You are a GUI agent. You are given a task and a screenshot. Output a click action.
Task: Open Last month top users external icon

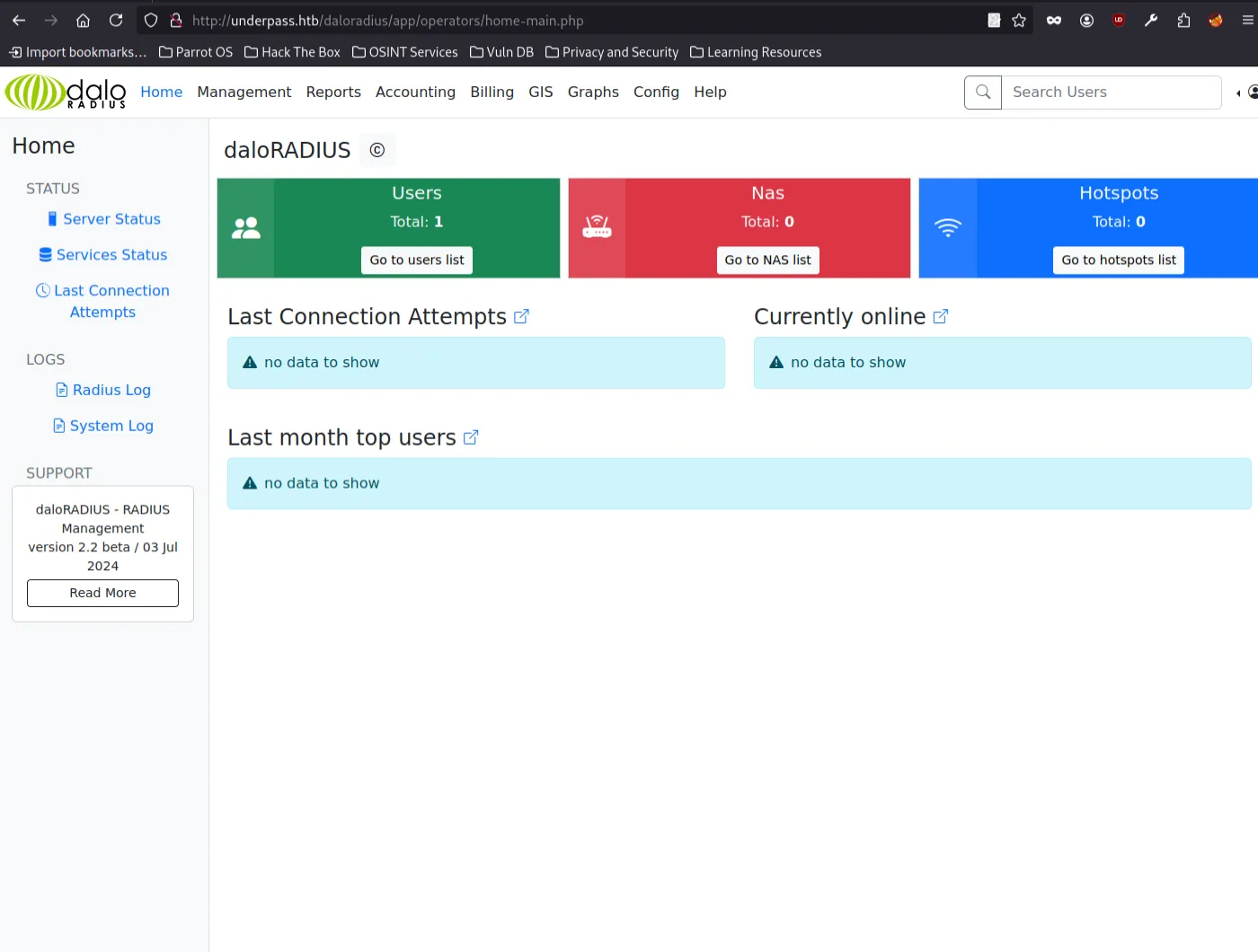[x=471, y=437]
